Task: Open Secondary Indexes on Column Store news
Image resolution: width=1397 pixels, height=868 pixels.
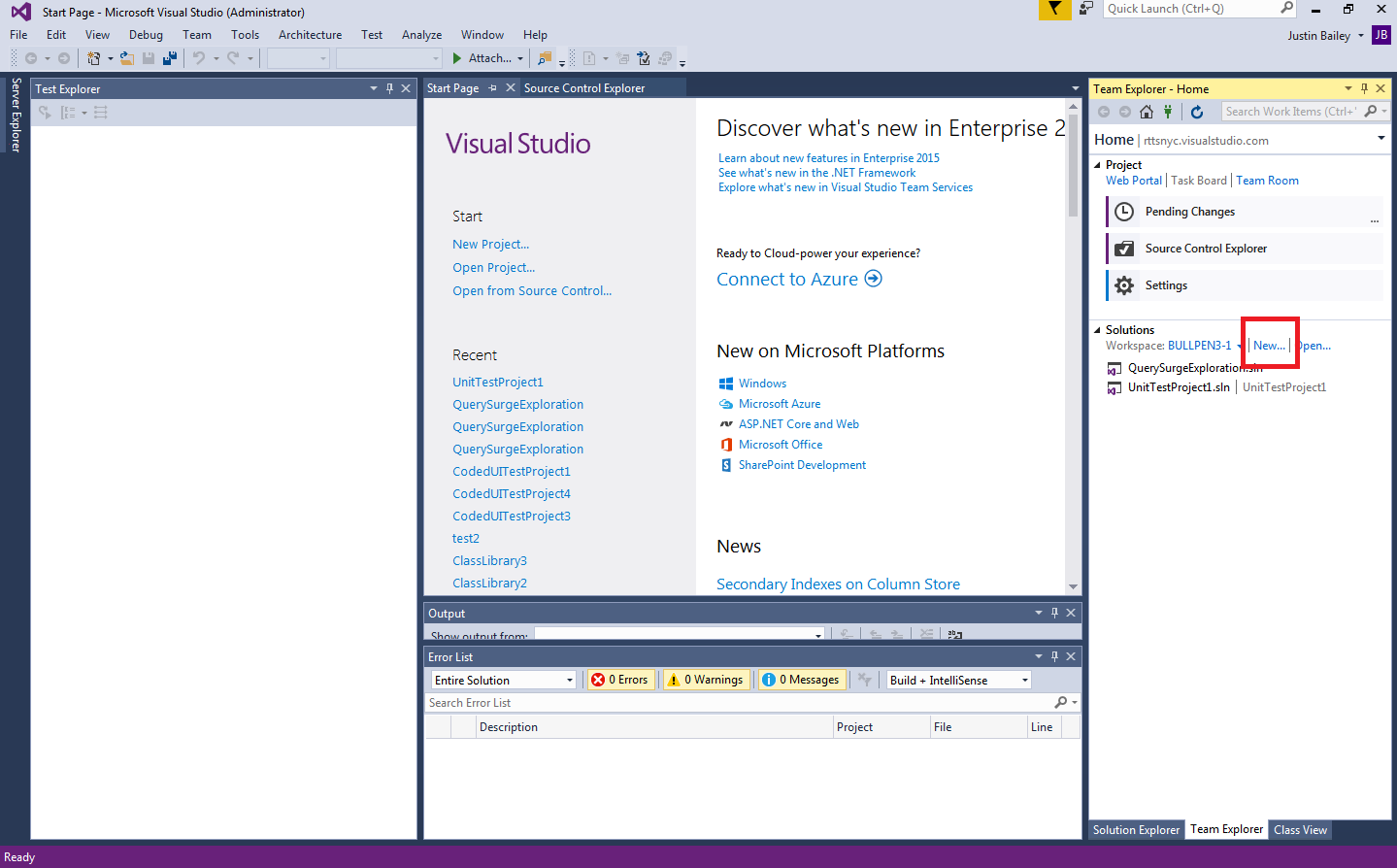Action: [x=838, y=584]
